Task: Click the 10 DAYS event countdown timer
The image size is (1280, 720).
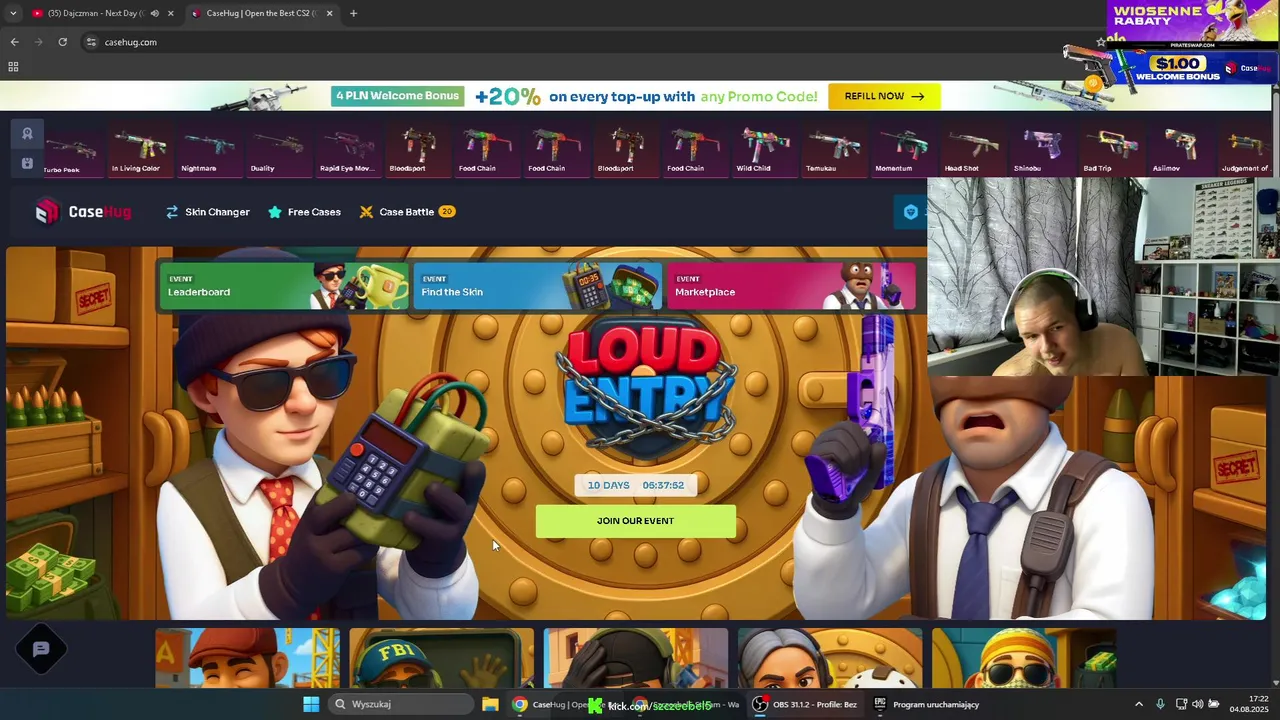Action: [636, 485]
